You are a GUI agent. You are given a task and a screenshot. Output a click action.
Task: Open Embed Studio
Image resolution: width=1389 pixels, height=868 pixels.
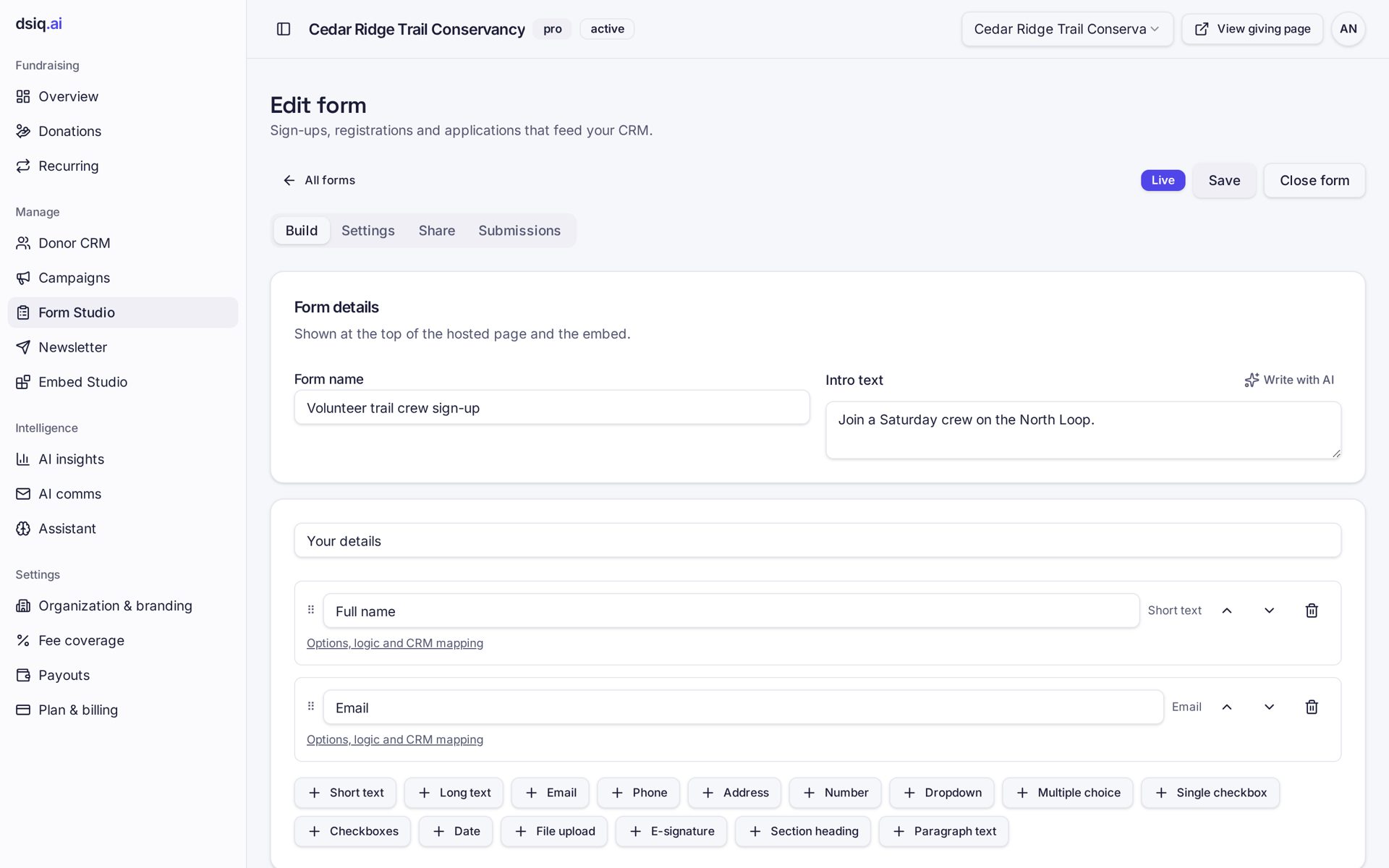(123, 382)
